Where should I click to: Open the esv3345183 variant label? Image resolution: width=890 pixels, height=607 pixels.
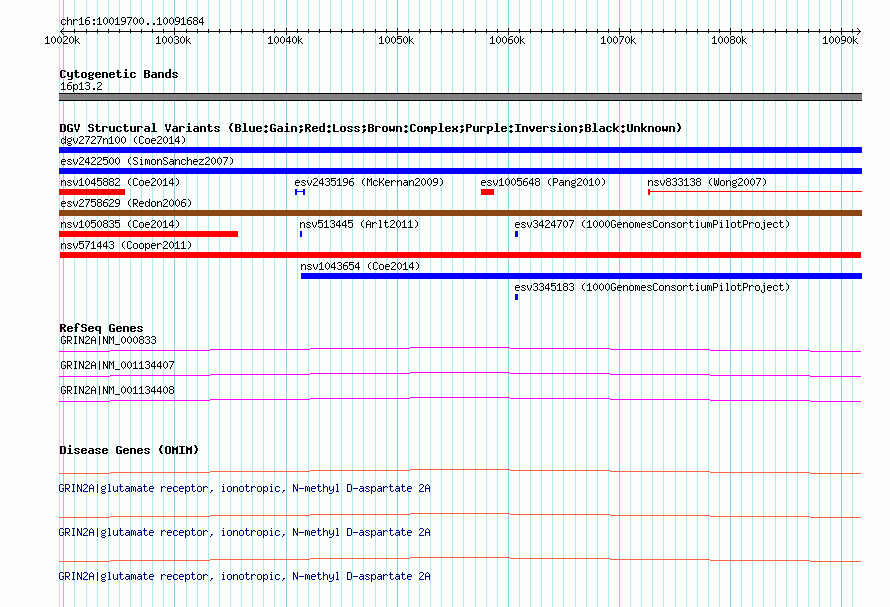tap(652, 287)
